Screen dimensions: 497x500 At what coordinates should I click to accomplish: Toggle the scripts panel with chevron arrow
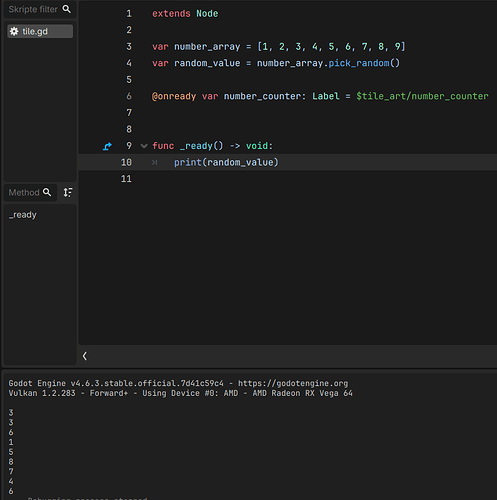[x=85, y=356]
